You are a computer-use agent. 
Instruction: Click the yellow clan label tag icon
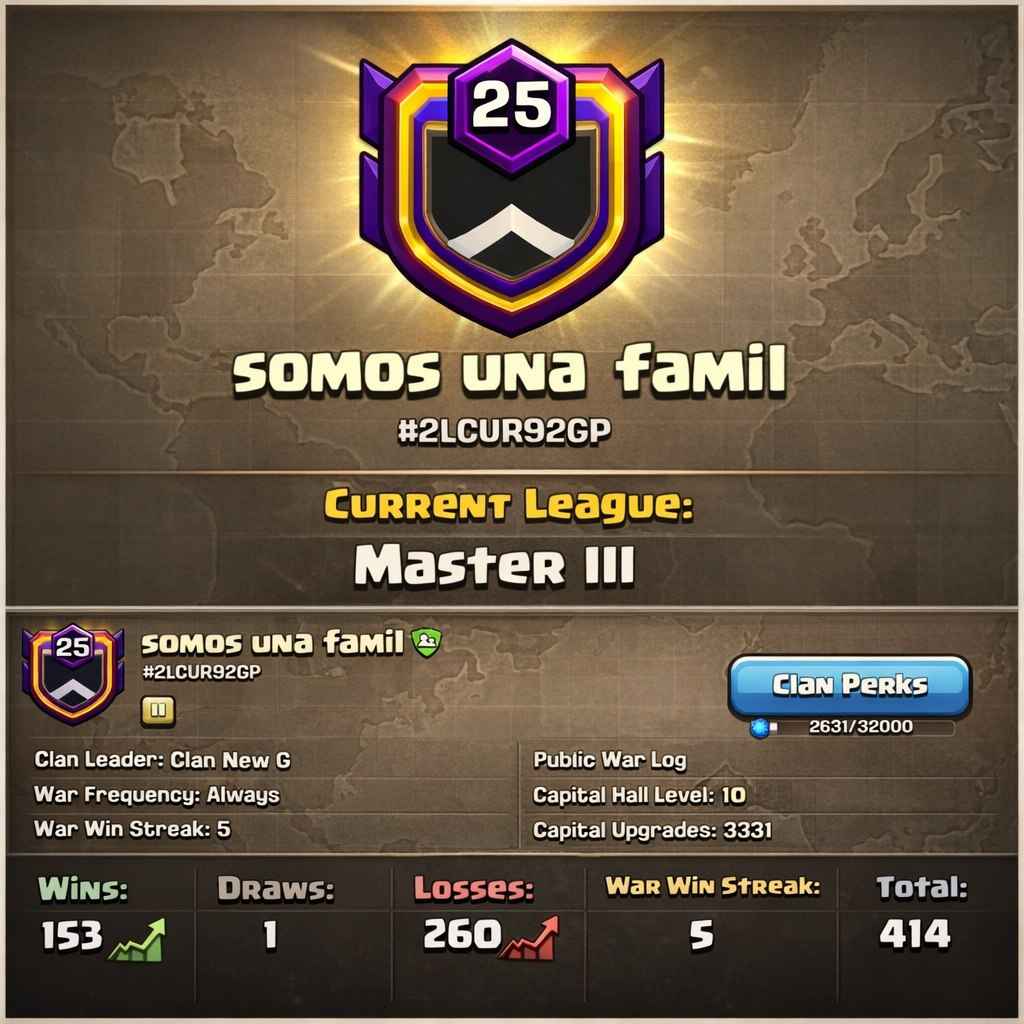pyautogui.click(x=158, y=711)
